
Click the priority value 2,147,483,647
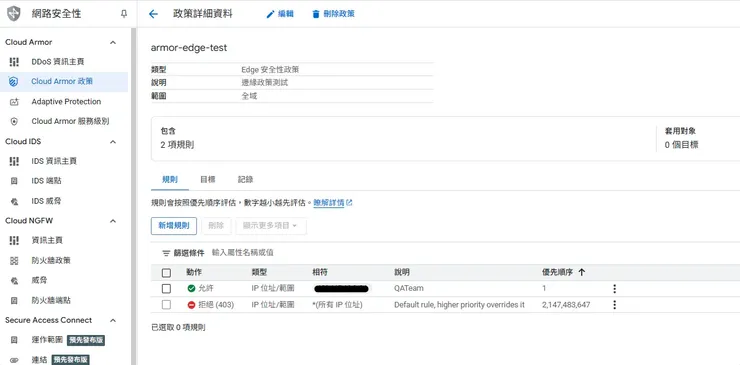click(566, 305)
